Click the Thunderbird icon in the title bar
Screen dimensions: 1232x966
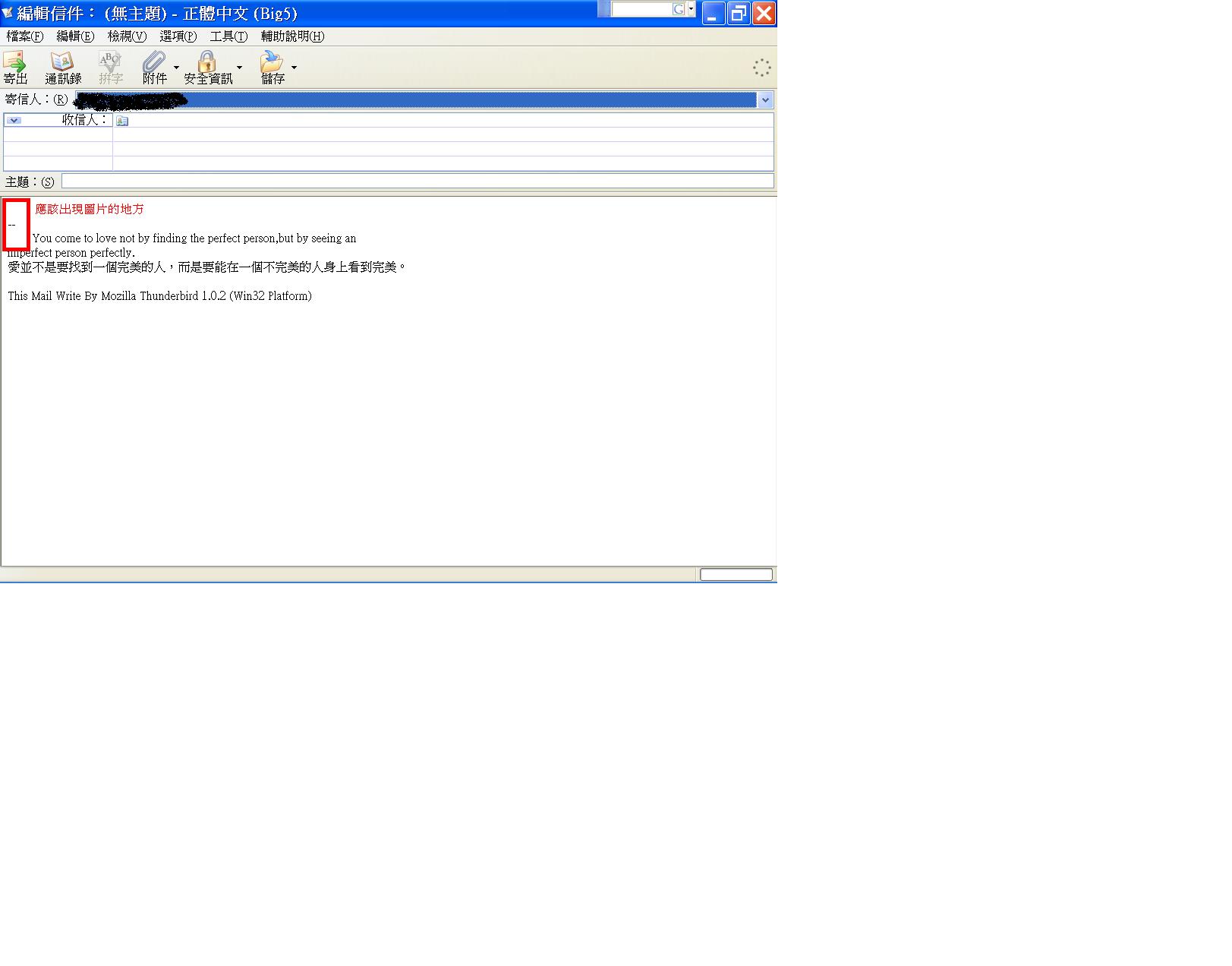tap(8, 13)
